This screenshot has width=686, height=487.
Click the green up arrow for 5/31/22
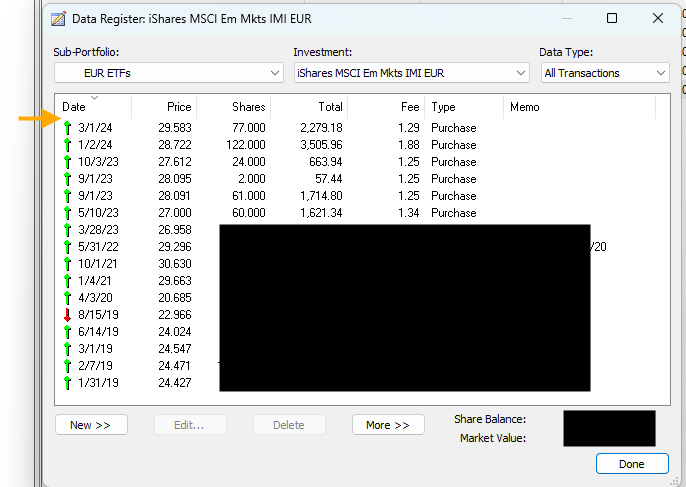(x=67, y=247)
